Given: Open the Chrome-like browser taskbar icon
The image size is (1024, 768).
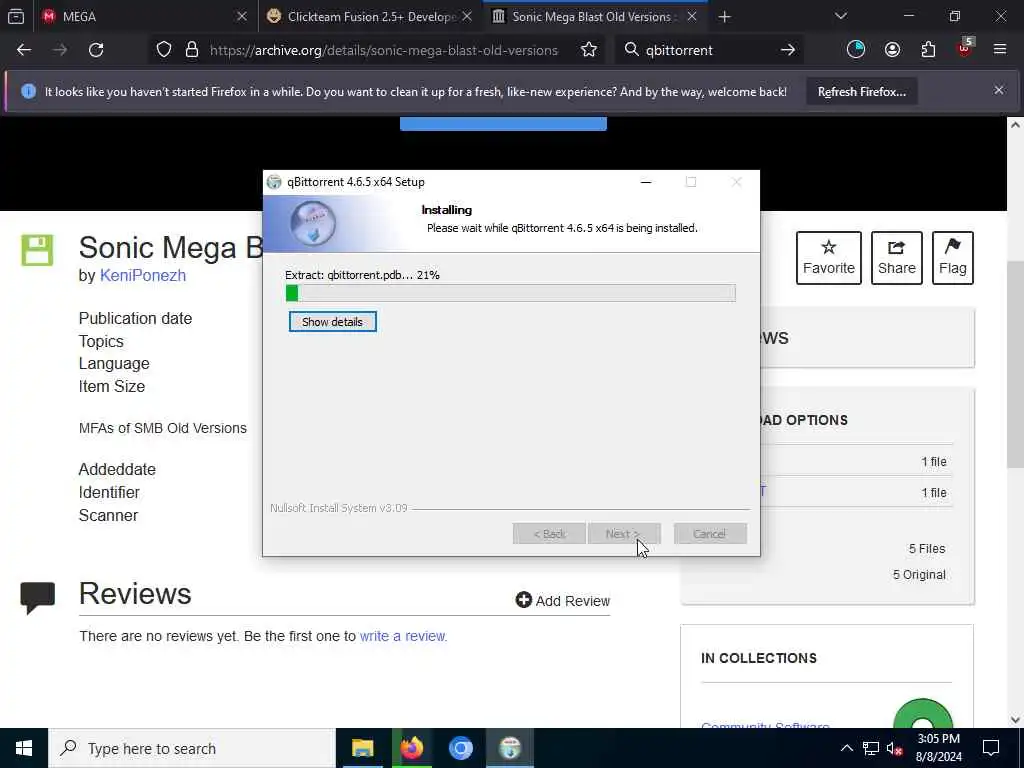Looking at the screenshot, I should pyautogui.click(x=460, y=748).
